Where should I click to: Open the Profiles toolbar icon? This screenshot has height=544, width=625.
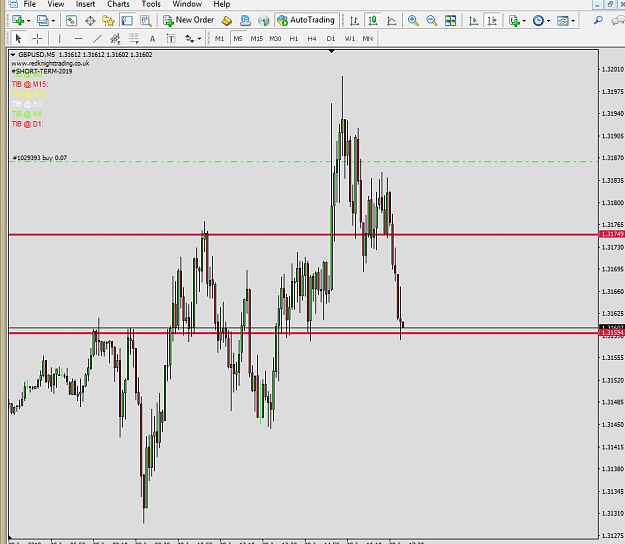point(42,20)
